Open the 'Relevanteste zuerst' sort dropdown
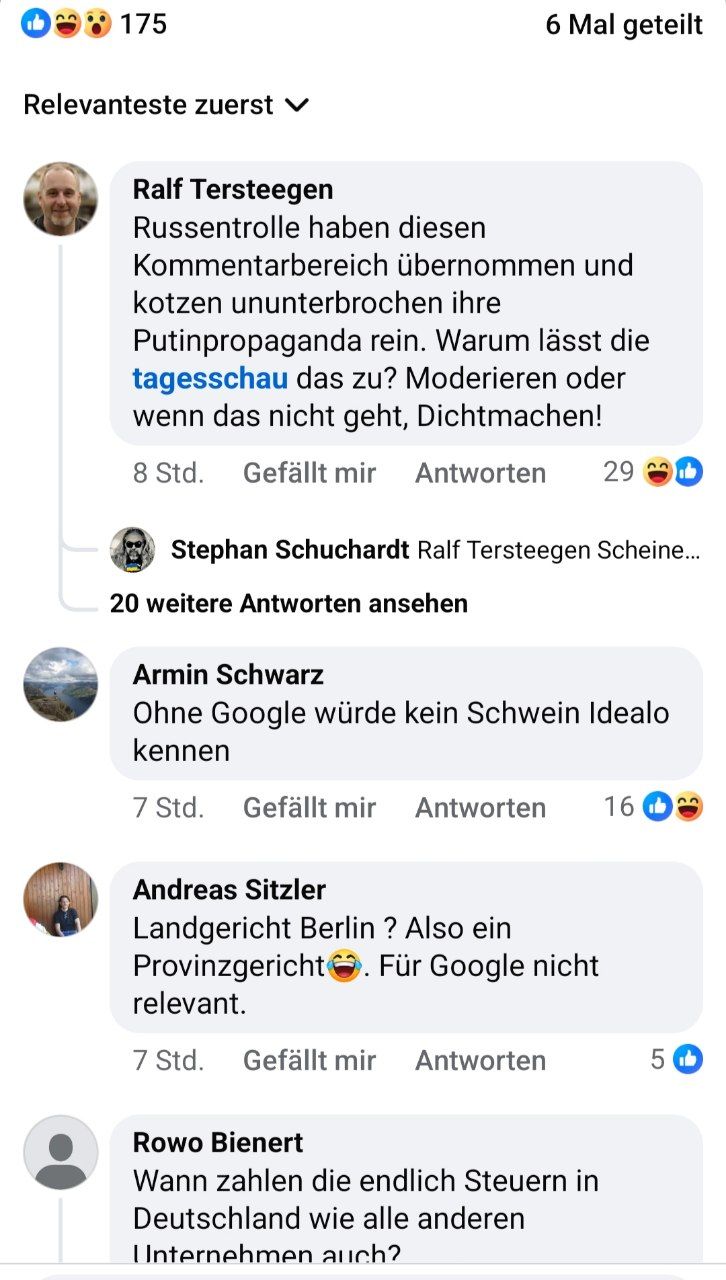 [x=166, y=105]
